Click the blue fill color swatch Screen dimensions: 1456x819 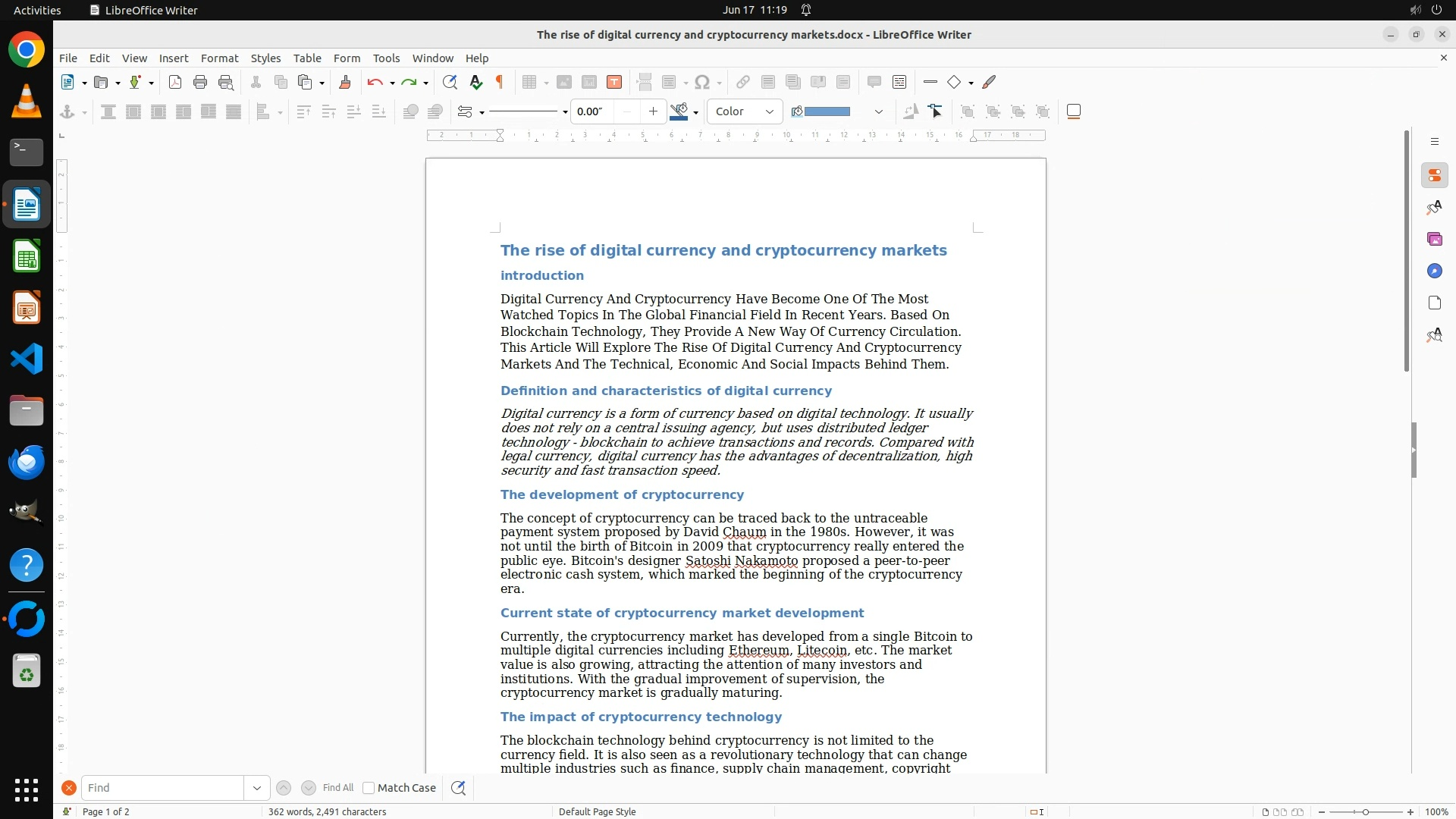[x=827, y=112]
